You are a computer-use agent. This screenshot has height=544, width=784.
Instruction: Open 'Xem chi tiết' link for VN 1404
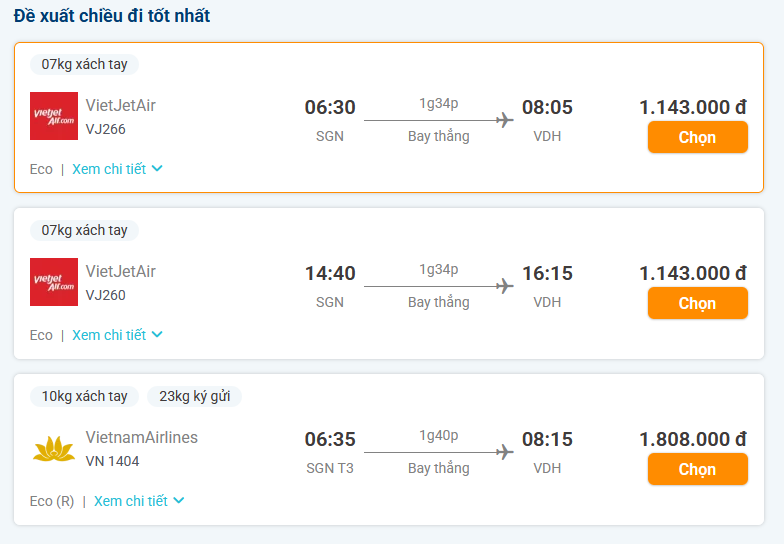(x=131, y=501)
